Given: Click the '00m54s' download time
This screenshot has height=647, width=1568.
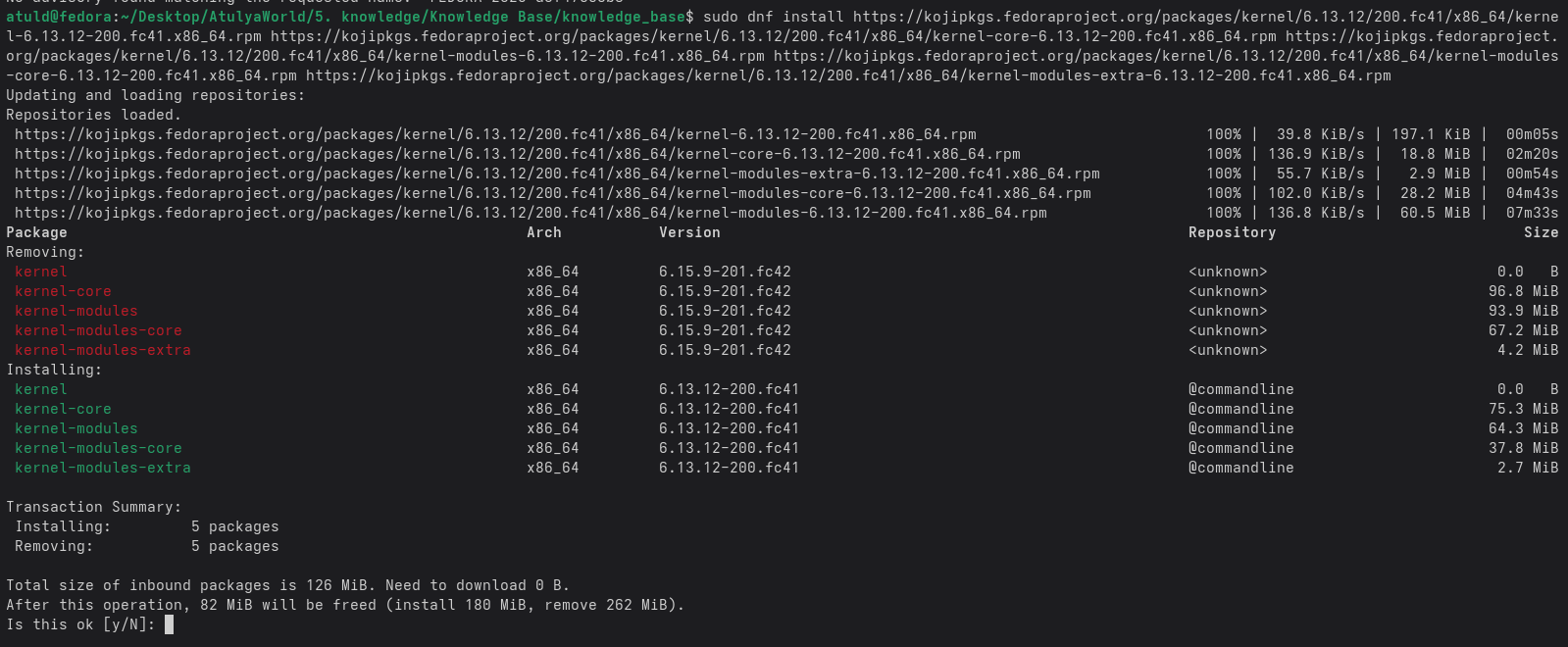Looking at the screenshot, I should [1532, 174].
